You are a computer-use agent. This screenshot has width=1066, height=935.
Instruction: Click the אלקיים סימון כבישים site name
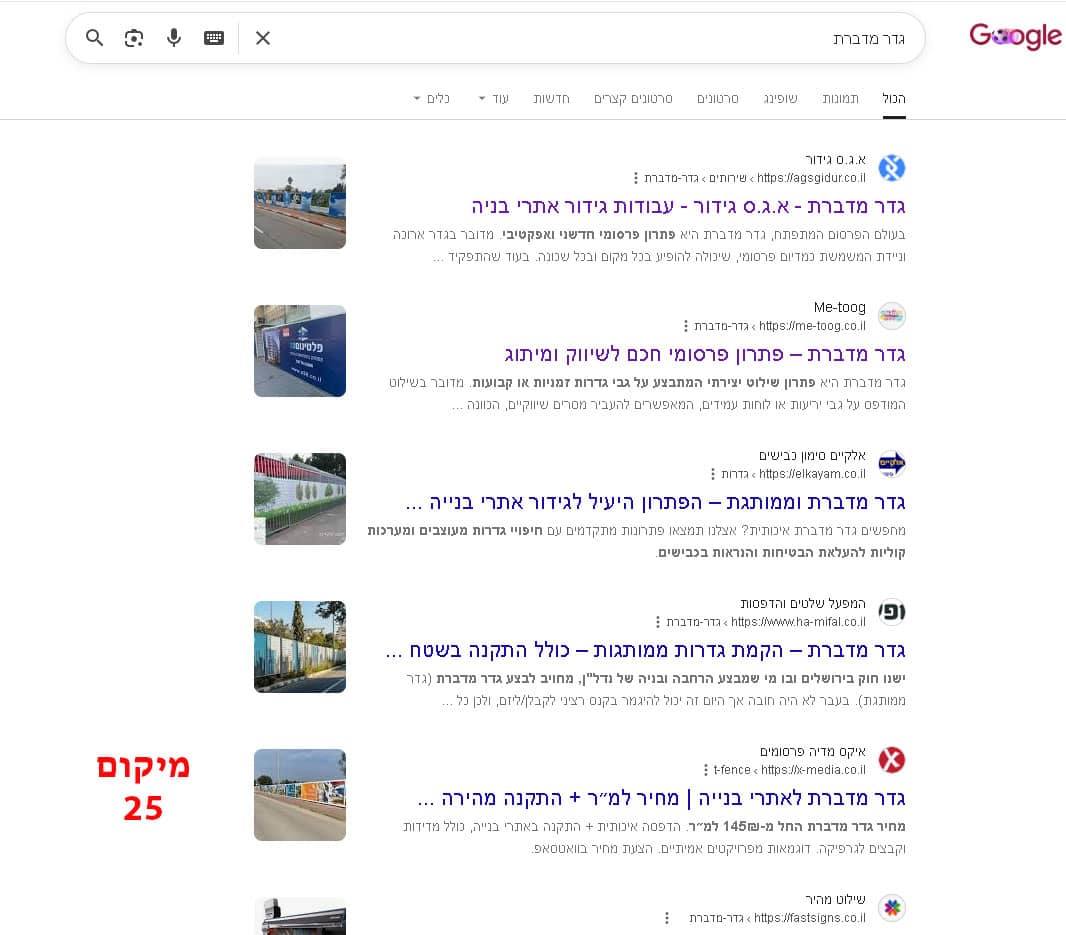point(812,456)
